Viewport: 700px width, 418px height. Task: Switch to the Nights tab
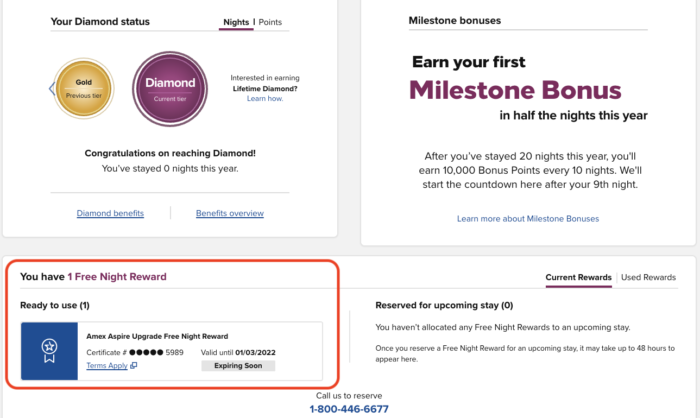(236, 22)
